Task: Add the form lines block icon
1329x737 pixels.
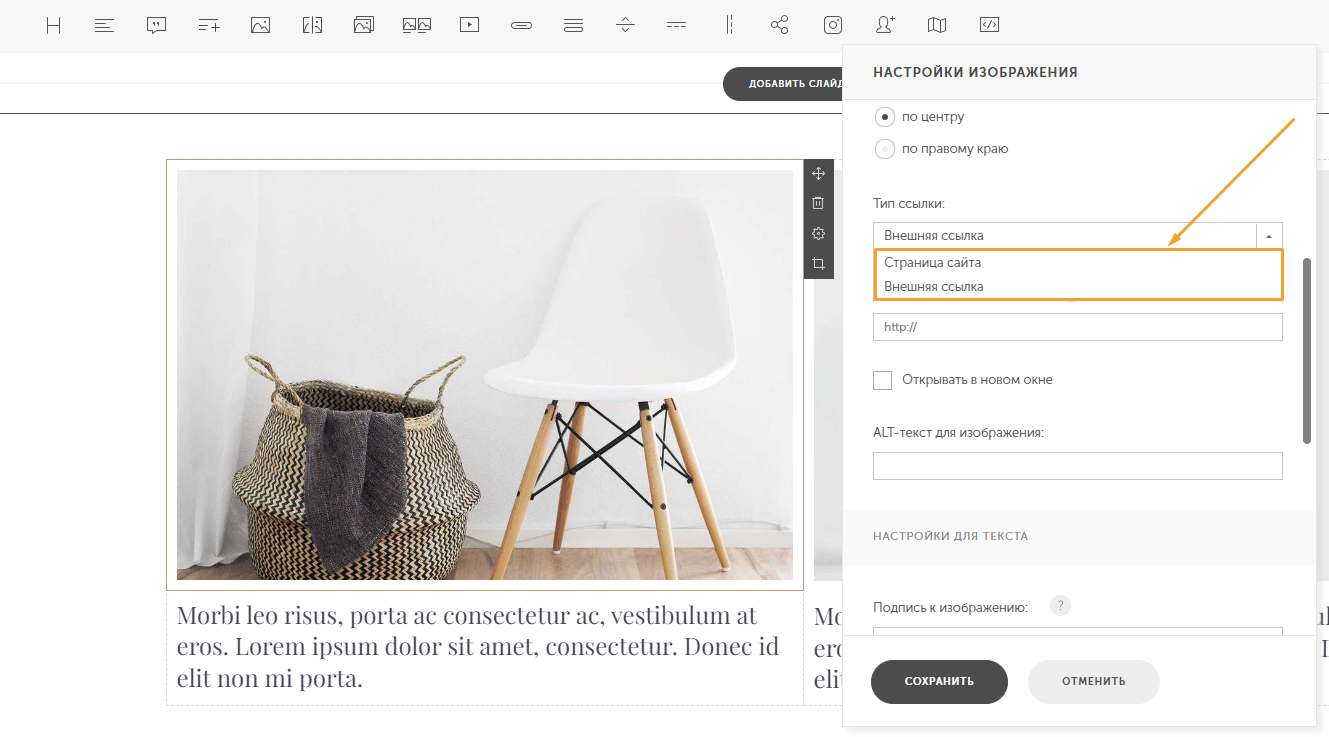Action: 573,26
